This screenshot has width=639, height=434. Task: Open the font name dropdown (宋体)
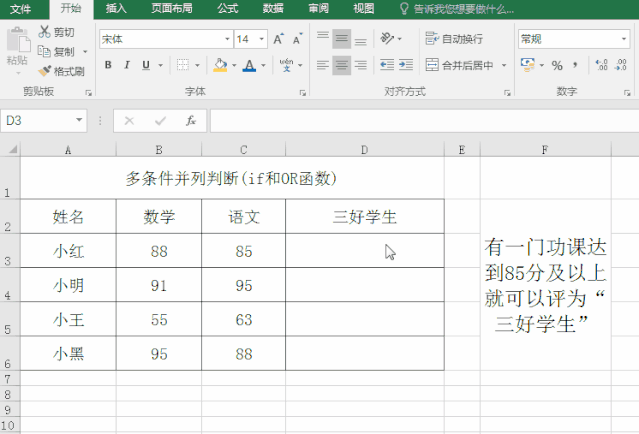pos(225,39)
